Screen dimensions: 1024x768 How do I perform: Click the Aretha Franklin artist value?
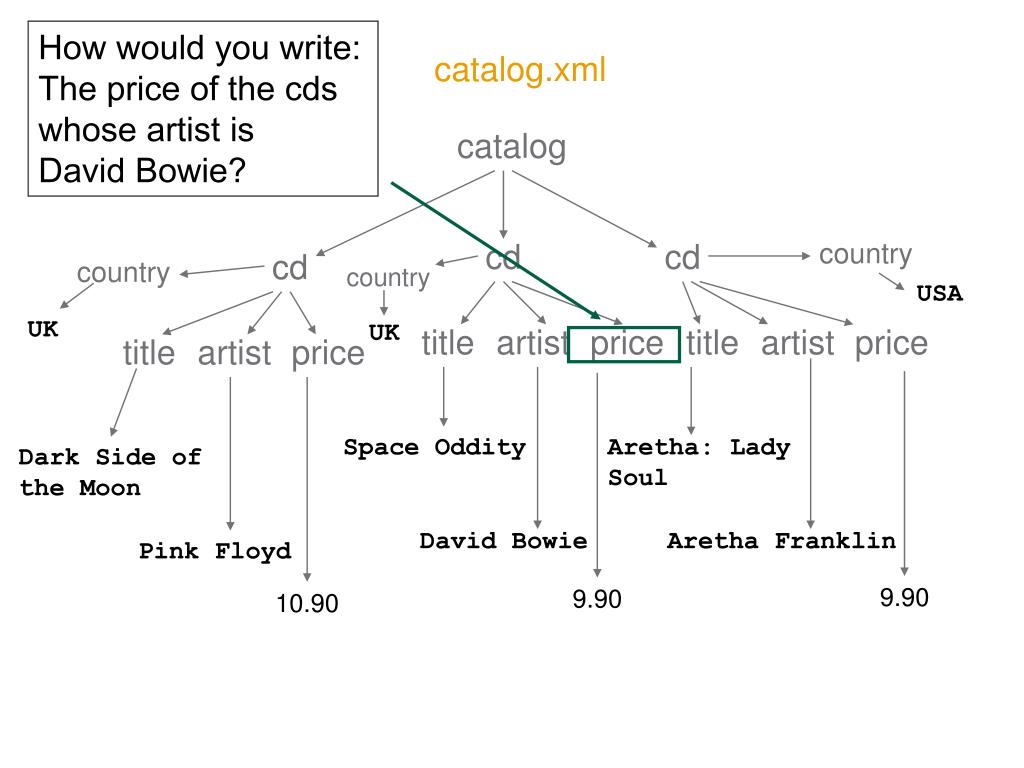[x=781, y=541]
